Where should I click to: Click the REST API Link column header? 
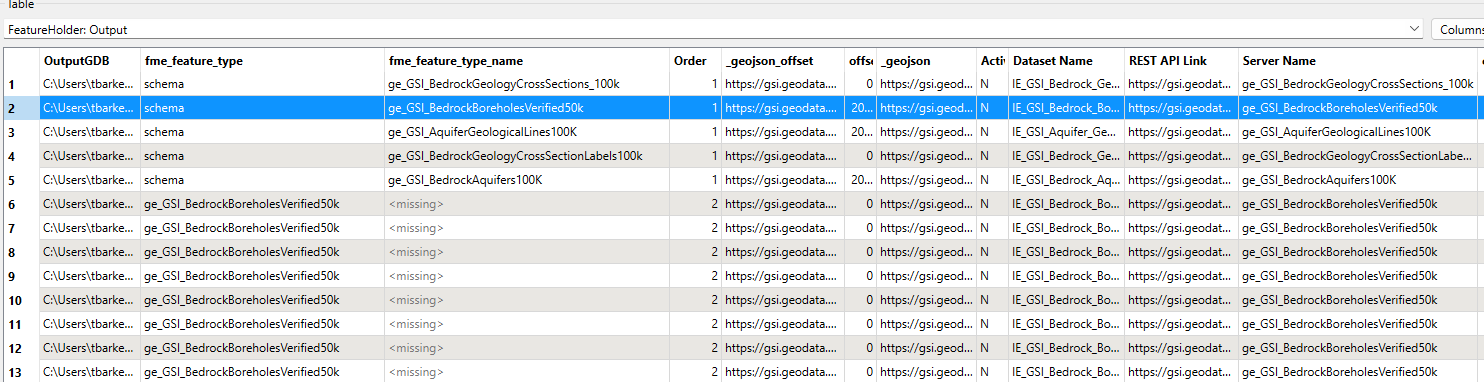click(x=1181, y=61)
